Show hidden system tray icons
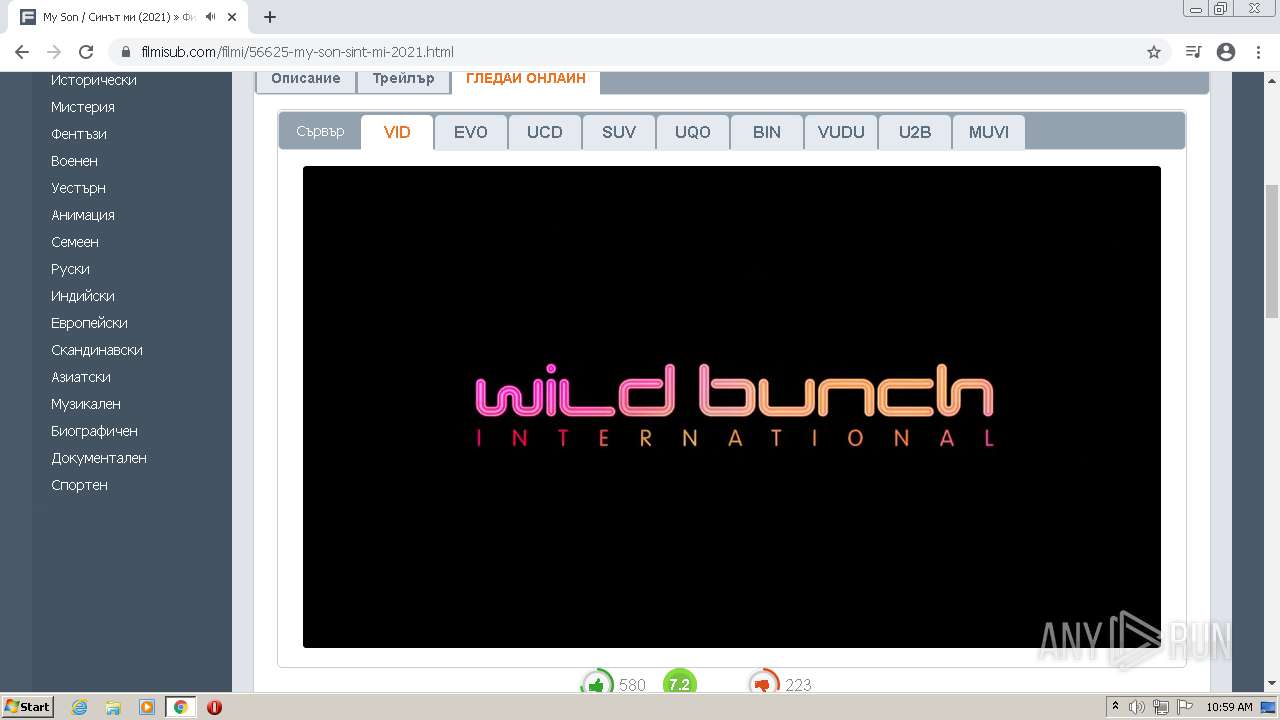The height and width of the screenshot is (720, 1280). point(1115,706)
